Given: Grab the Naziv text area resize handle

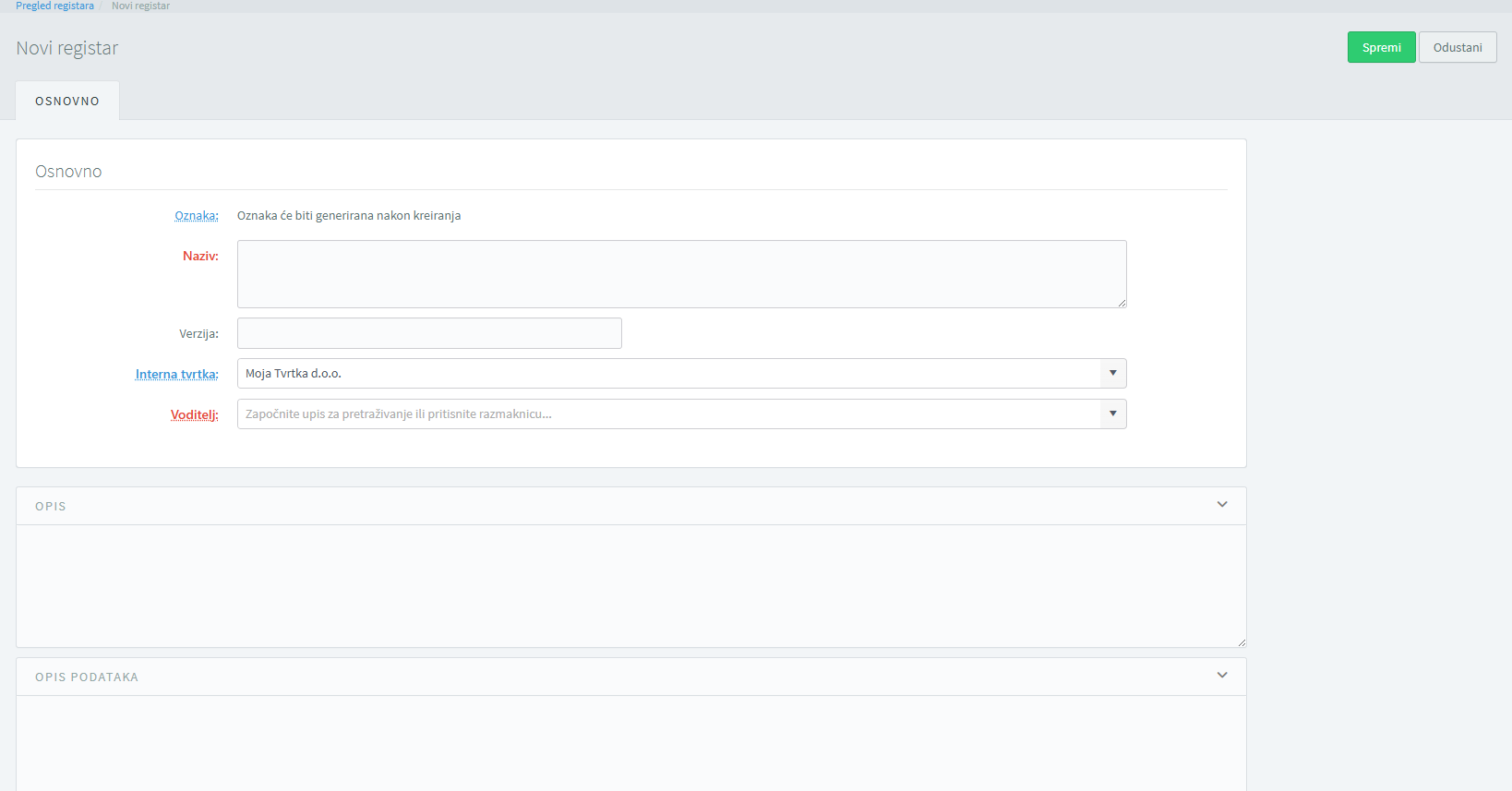Looking at the screenshot, I should click(1122, 303).
